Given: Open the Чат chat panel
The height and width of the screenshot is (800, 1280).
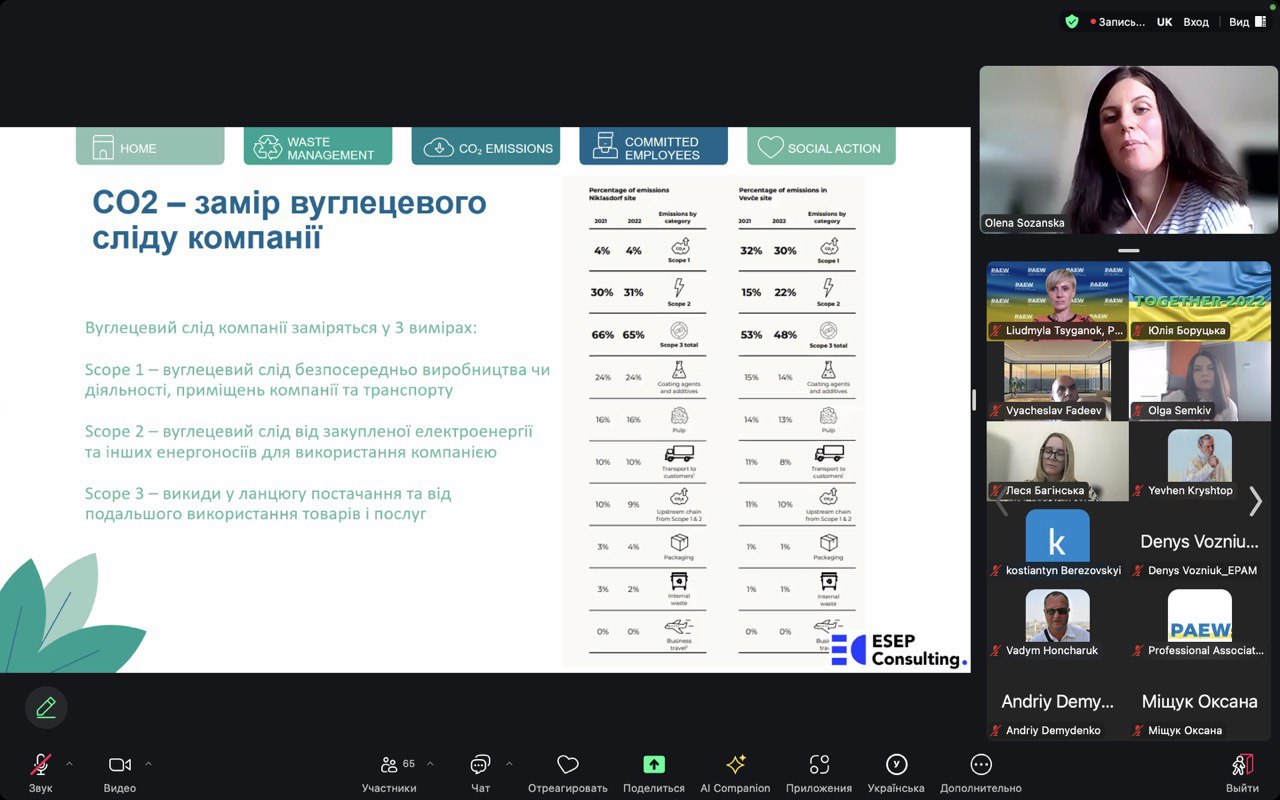Looking at the screenshot, I should pos(480,765).
